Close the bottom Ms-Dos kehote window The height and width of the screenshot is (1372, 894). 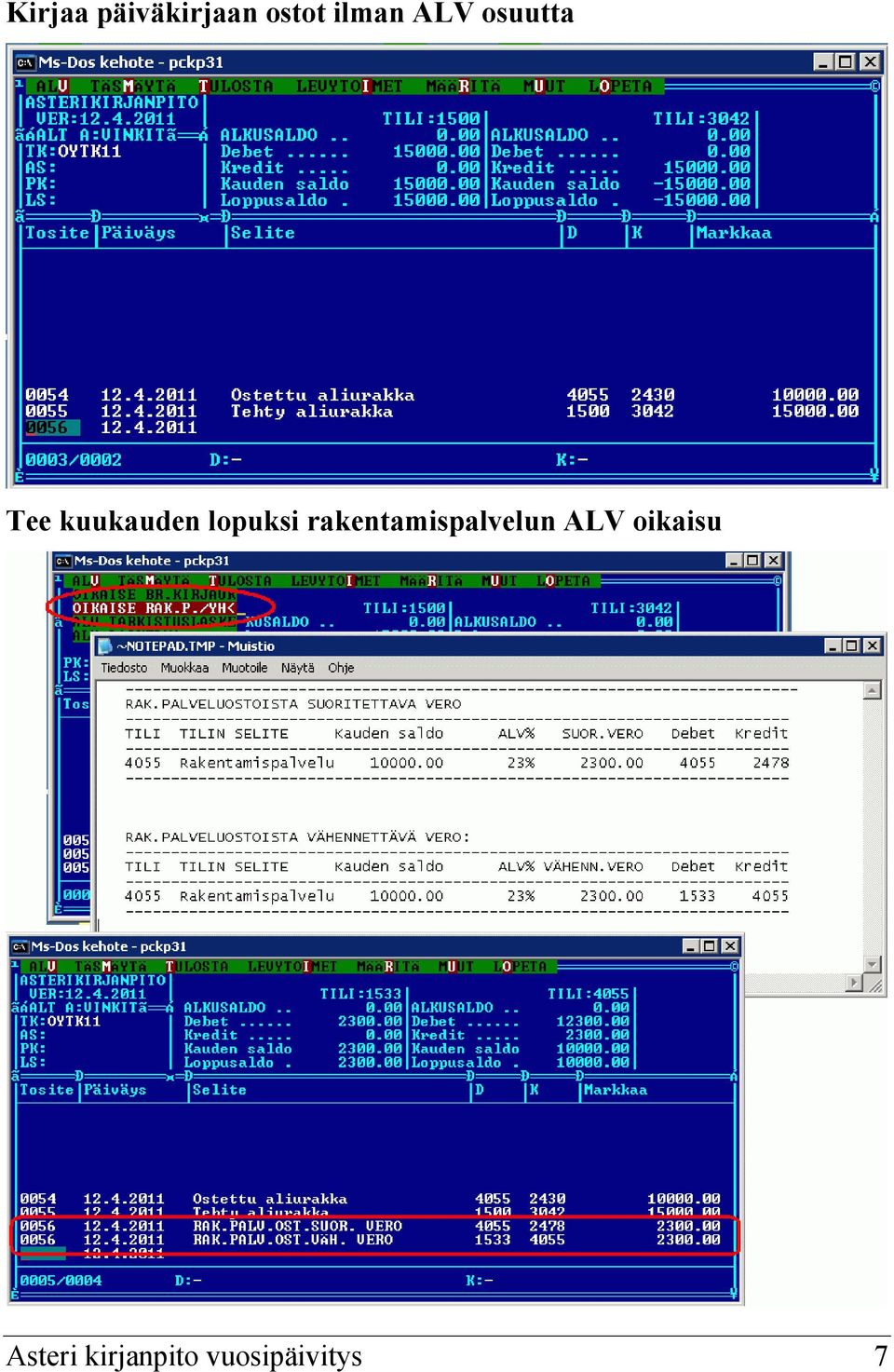tap(730, 945)
